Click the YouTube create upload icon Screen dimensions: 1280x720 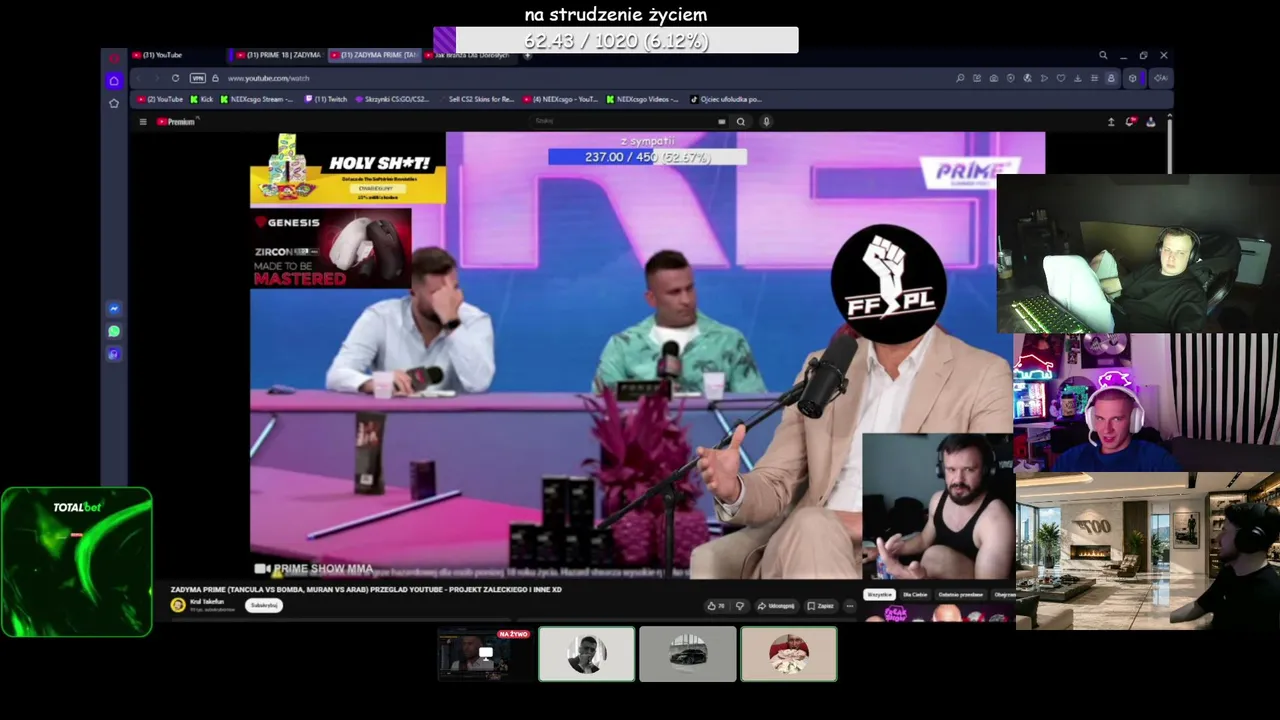pyautogui.click(x=1111, y=122)
